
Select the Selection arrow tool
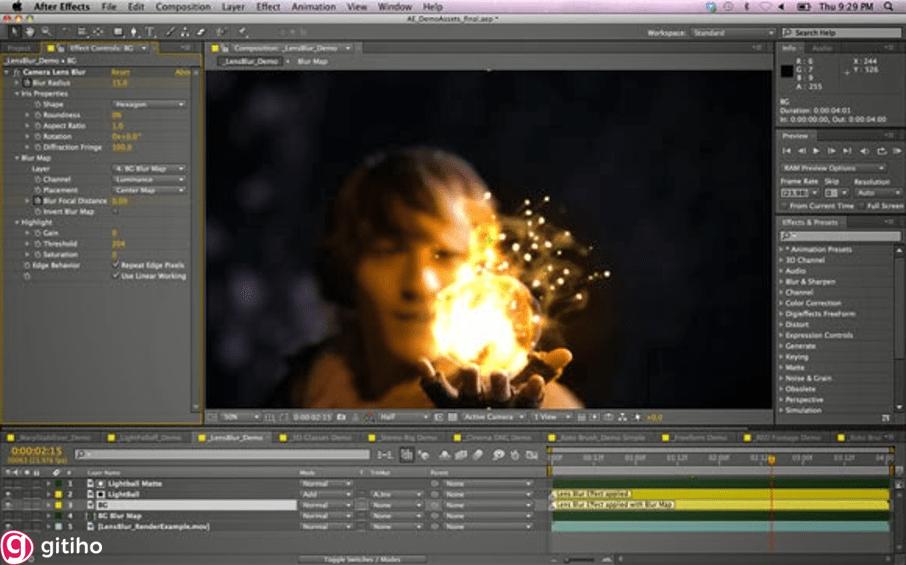[x=13, y=32]
